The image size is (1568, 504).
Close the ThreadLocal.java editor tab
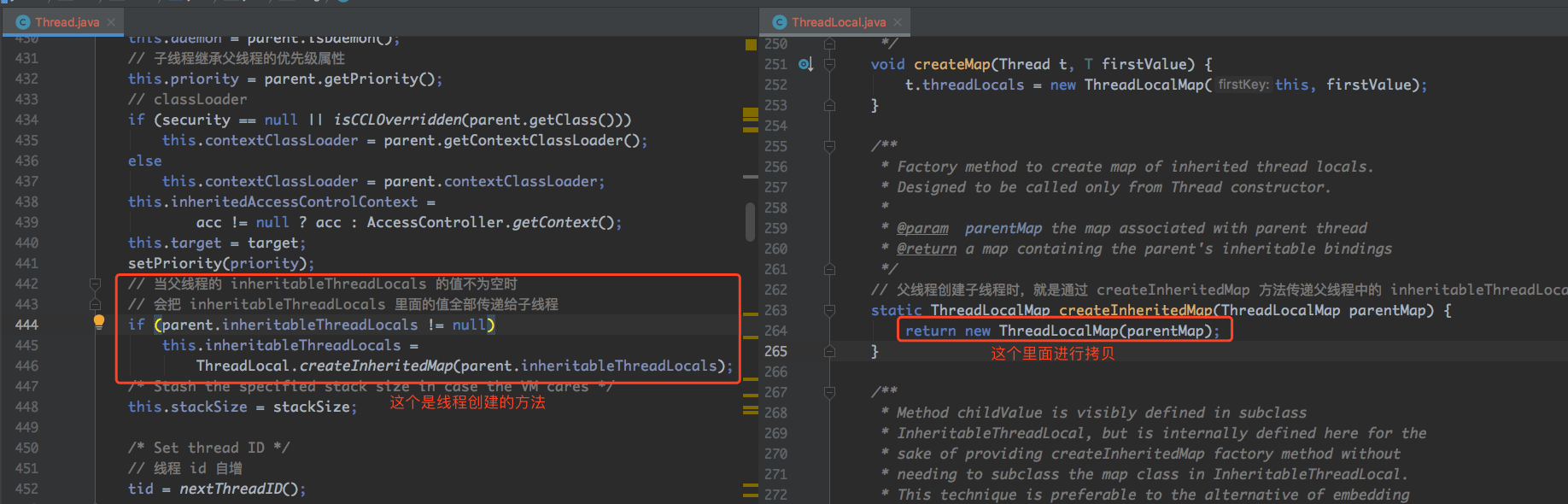tap(898, 22)
